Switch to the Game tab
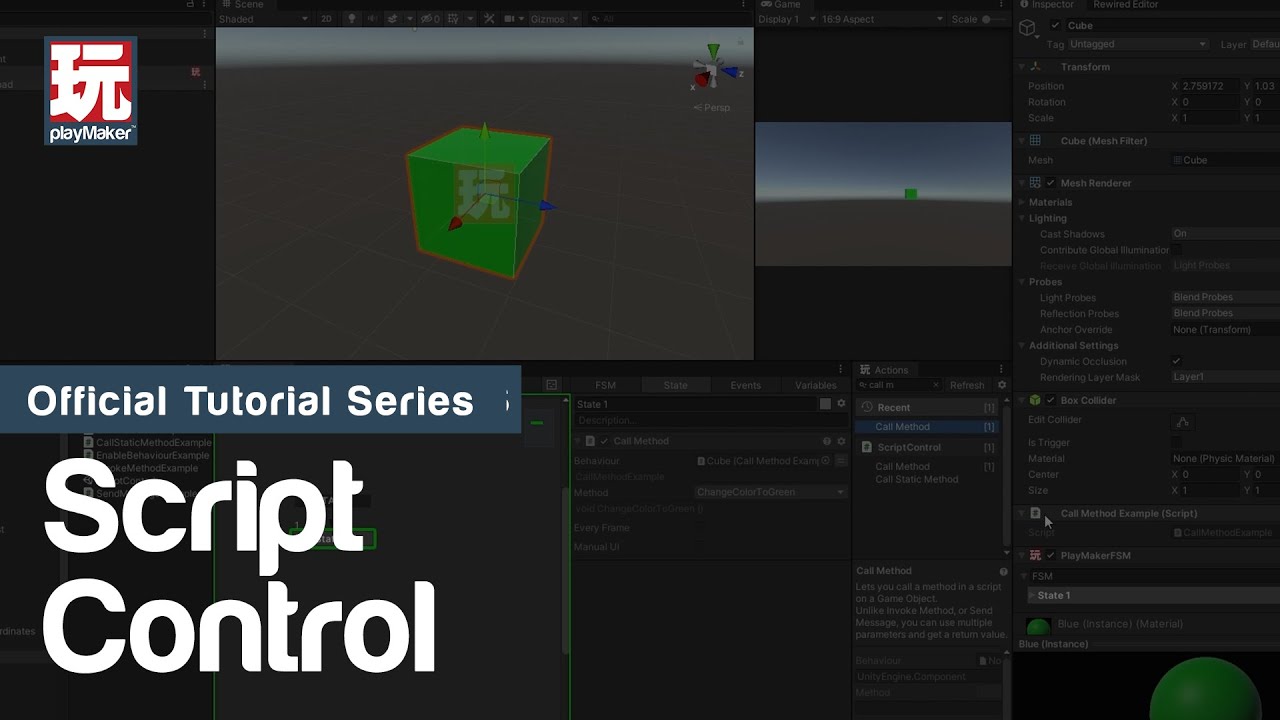 (x=781, y=5)
